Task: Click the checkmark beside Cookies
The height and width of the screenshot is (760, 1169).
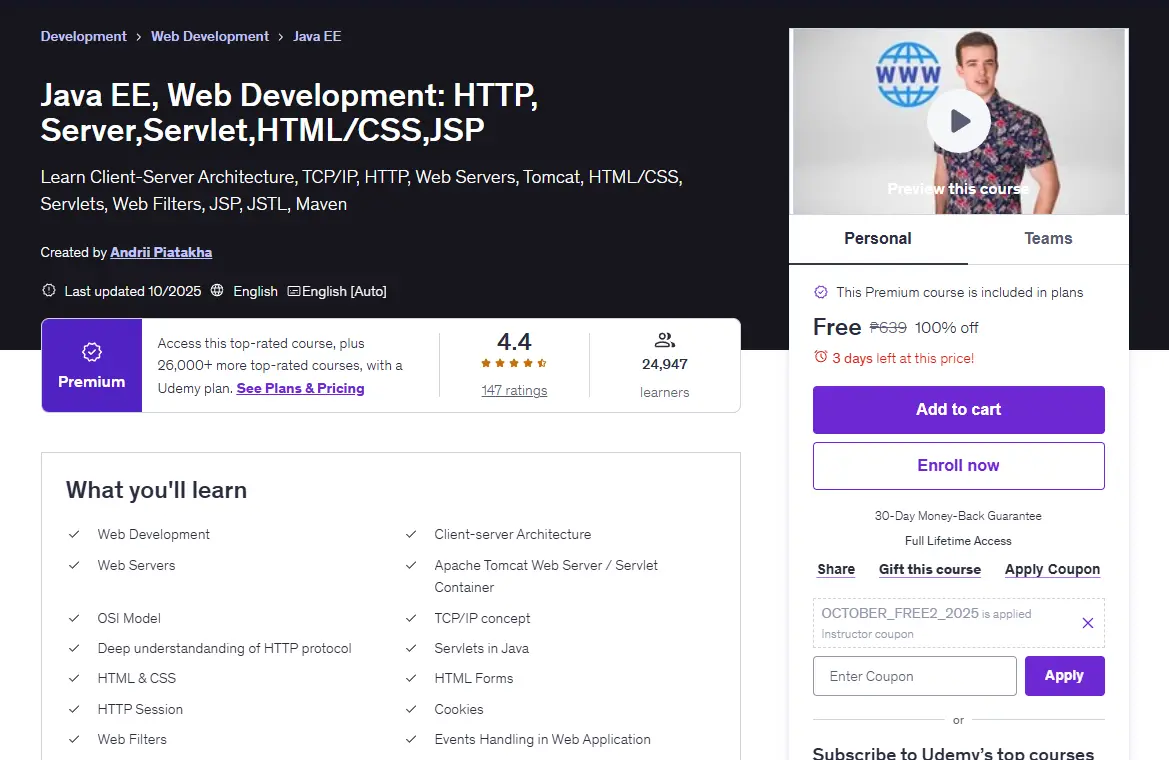Action: (411, 709)
